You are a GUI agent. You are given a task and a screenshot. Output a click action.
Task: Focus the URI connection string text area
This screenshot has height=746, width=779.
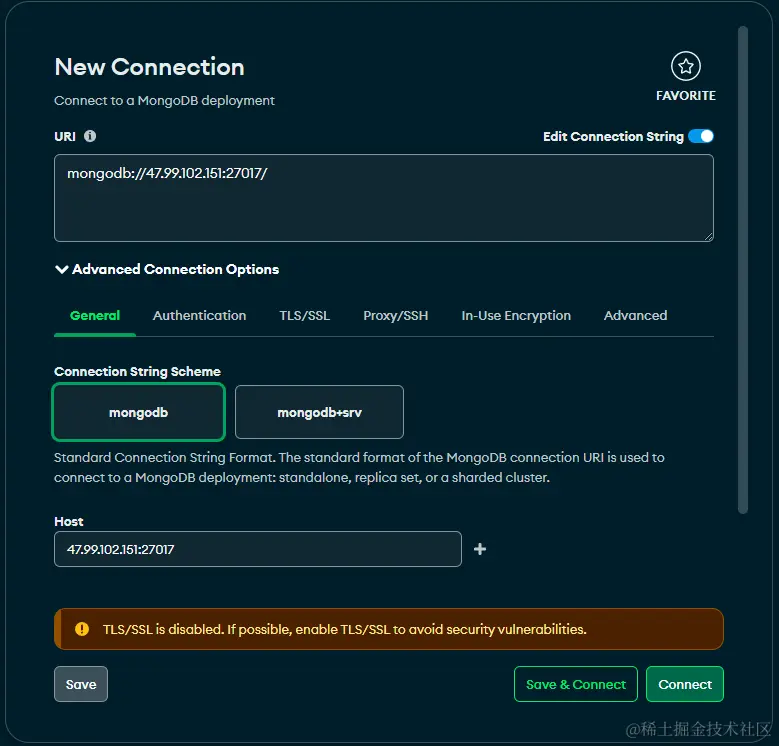click(x=384, y=198)
